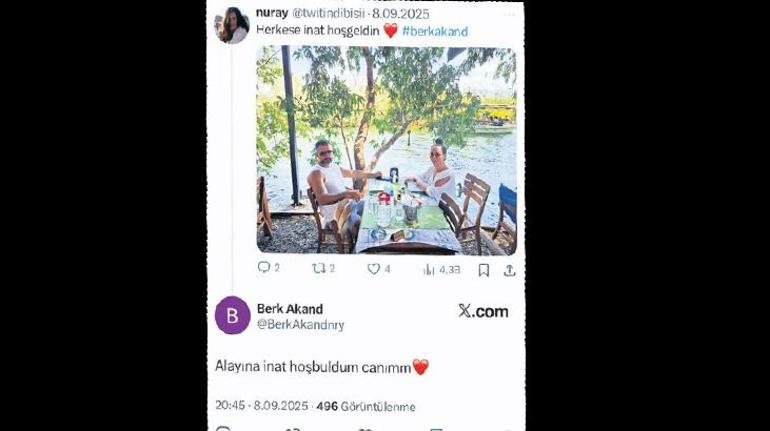View analytics icon showing 4.33 views
The image size is (770, 431).
point(429,269)
